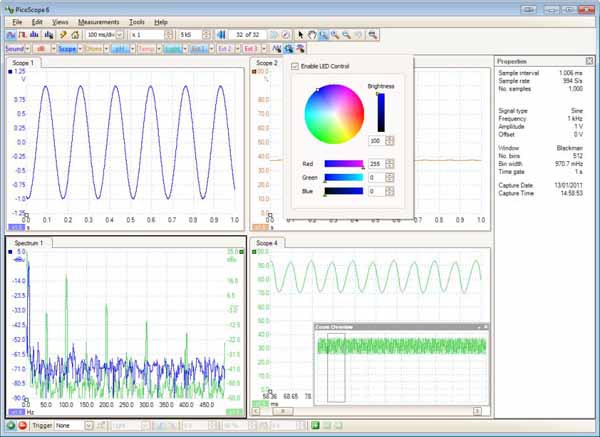
Task: Click the XY mode icon beside Scope mode
Action: click(x=22, y=35)
